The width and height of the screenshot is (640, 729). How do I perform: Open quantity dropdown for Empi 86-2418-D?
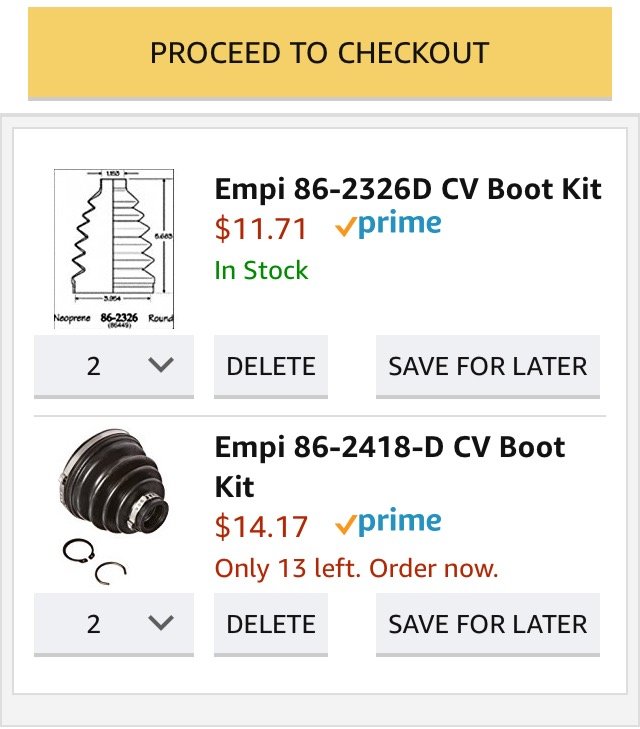tap(114, 624)
